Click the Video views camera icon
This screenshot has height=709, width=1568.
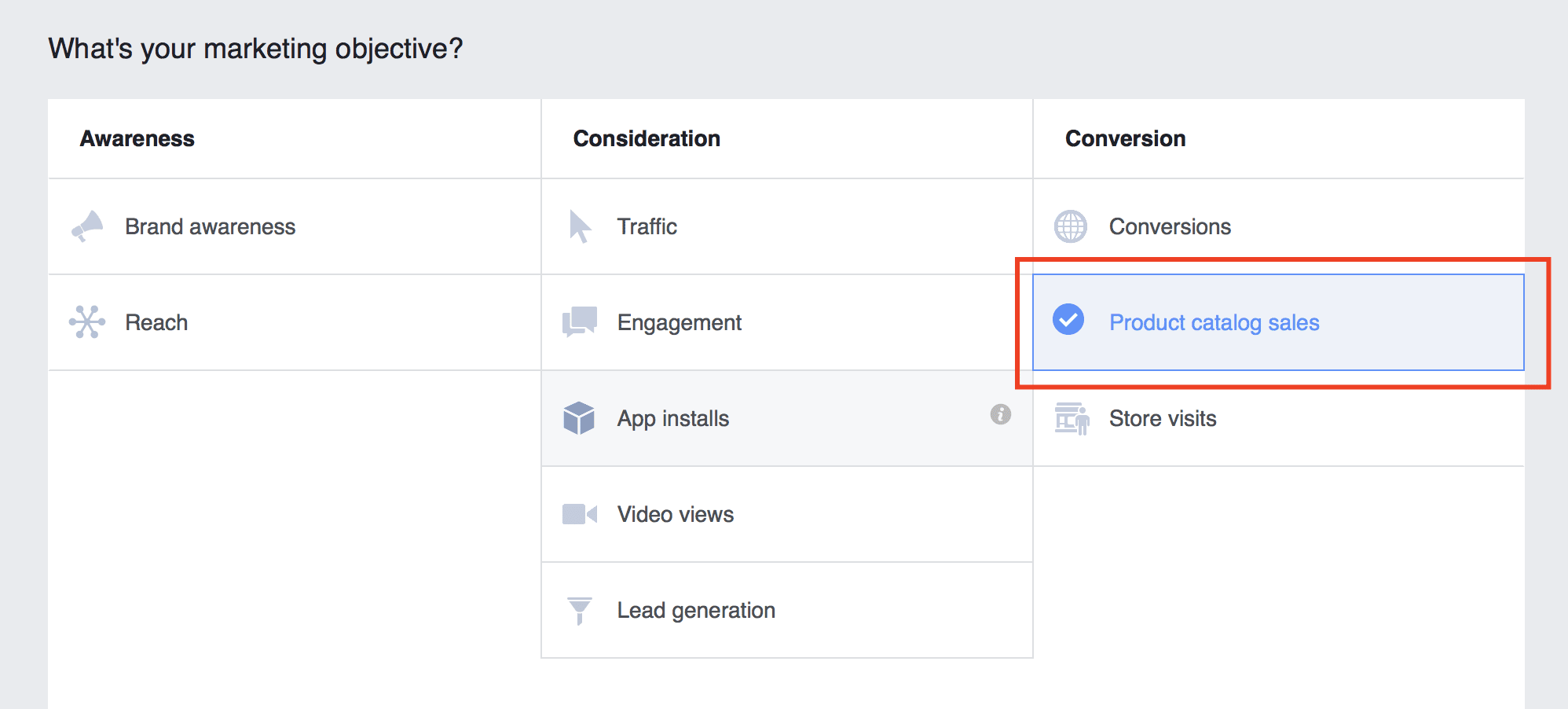click(580, 514)
